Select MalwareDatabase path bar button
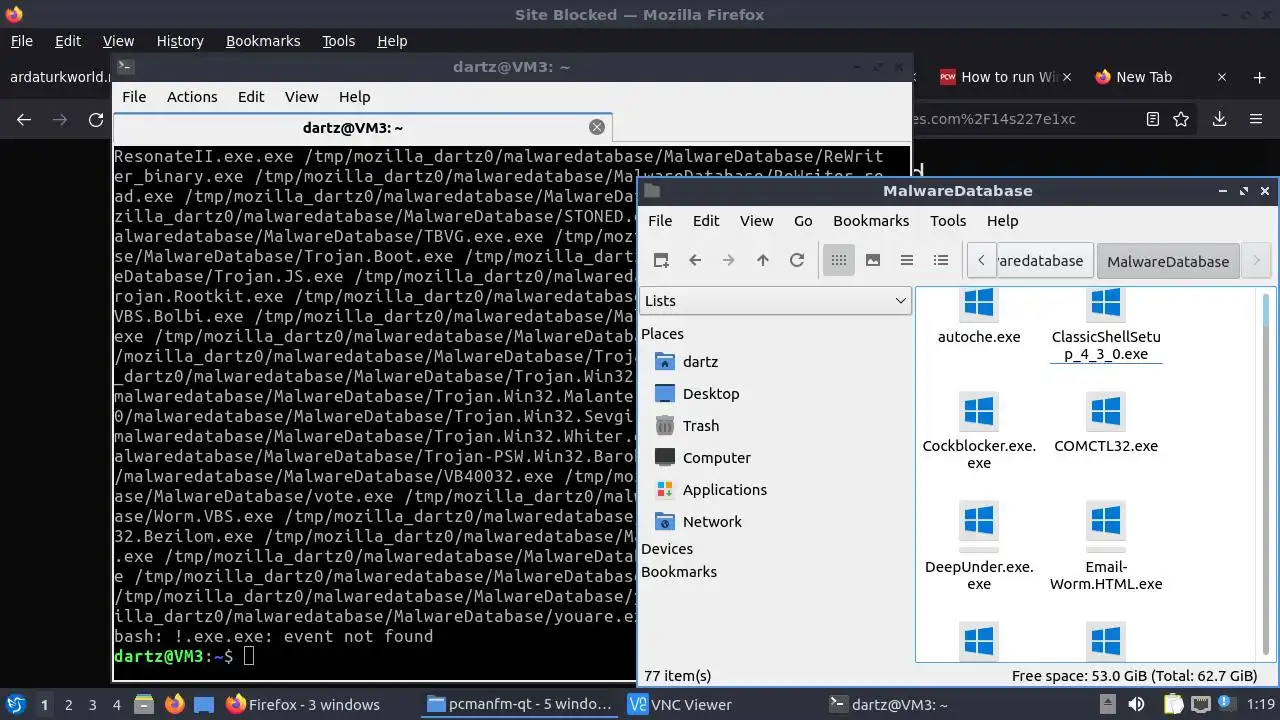 (x=1168, y=261)
